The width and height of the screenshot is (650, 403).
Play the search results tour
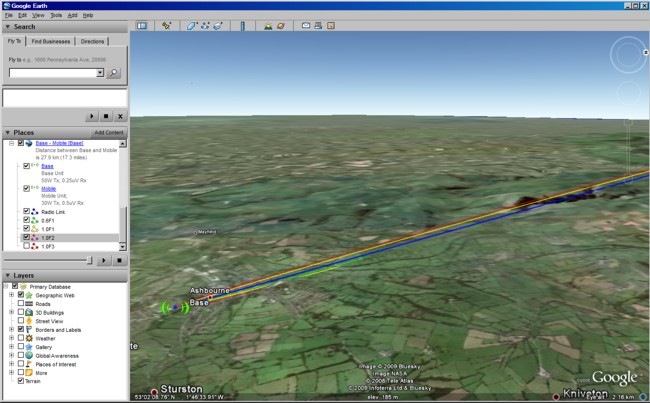pyautogui.click(x=92, y=117)
